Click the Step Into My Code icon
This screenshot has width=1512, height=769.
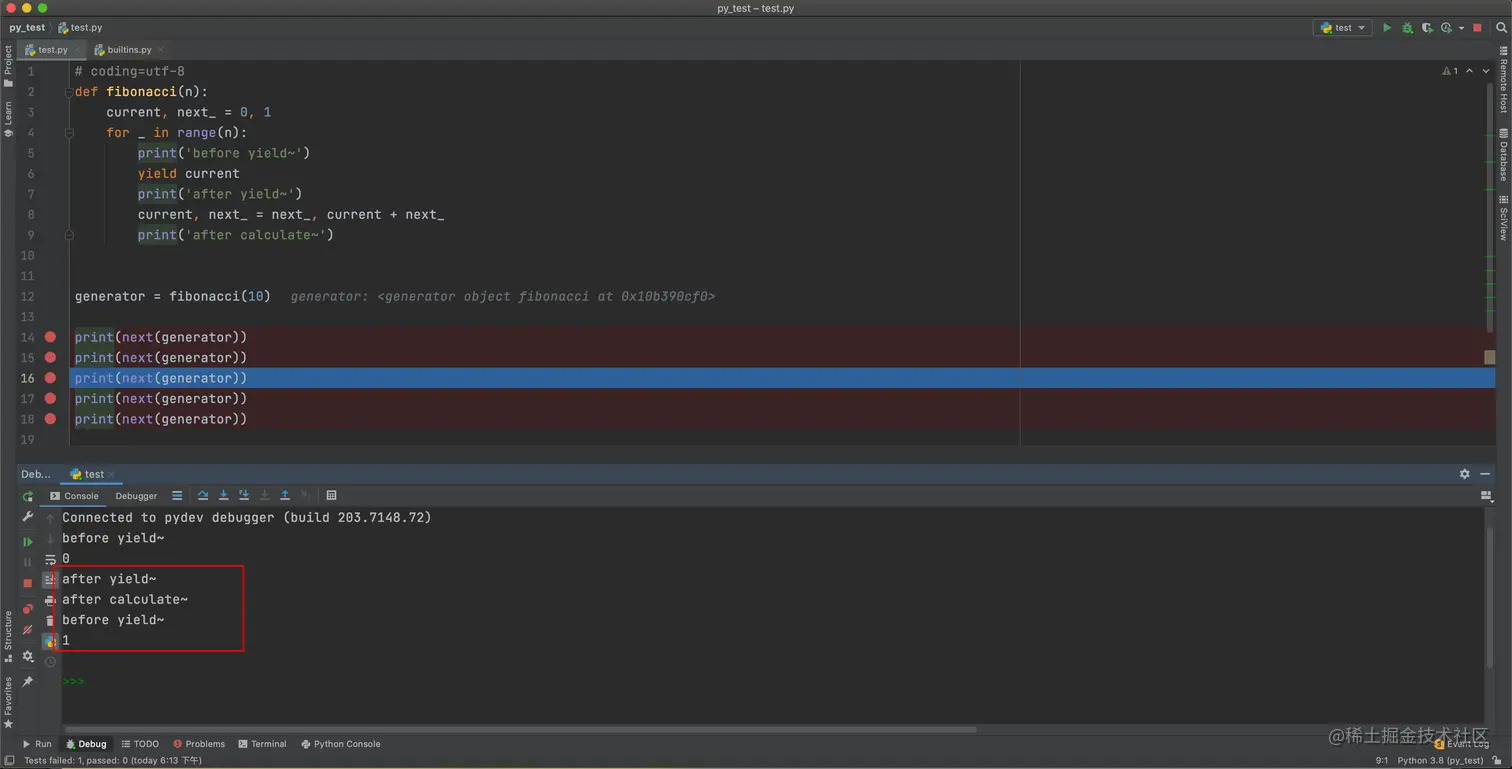[244, 496]
